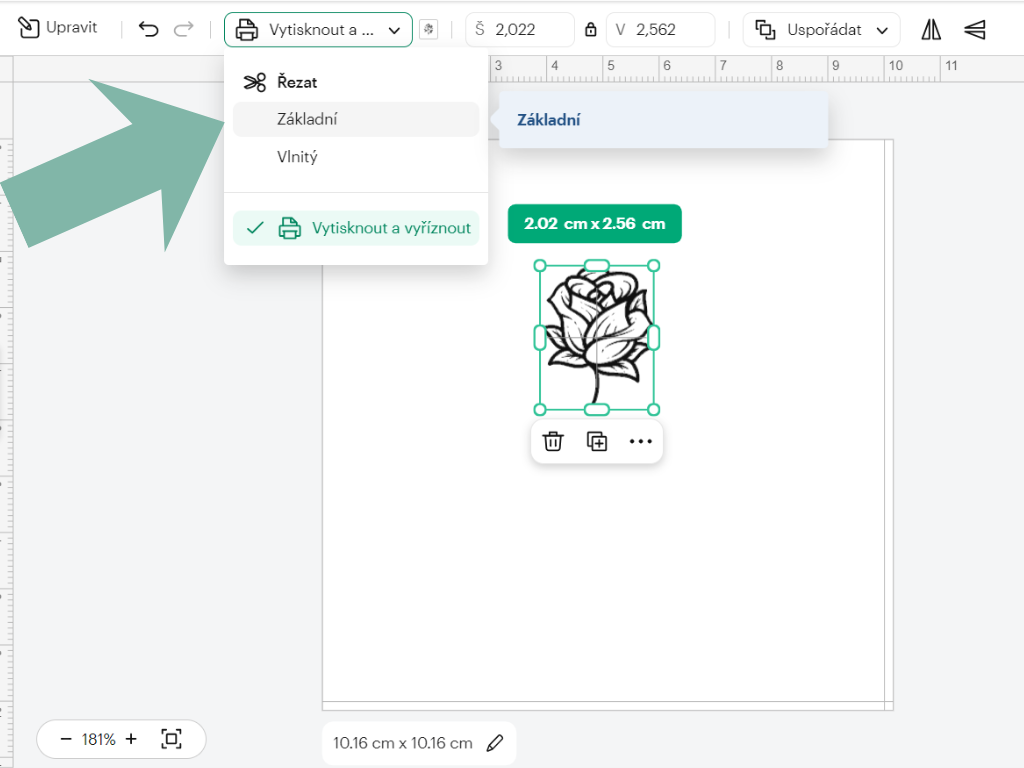
Task: Click the 10.16 cm x 10.16 cm label
Action: point(402,743)
